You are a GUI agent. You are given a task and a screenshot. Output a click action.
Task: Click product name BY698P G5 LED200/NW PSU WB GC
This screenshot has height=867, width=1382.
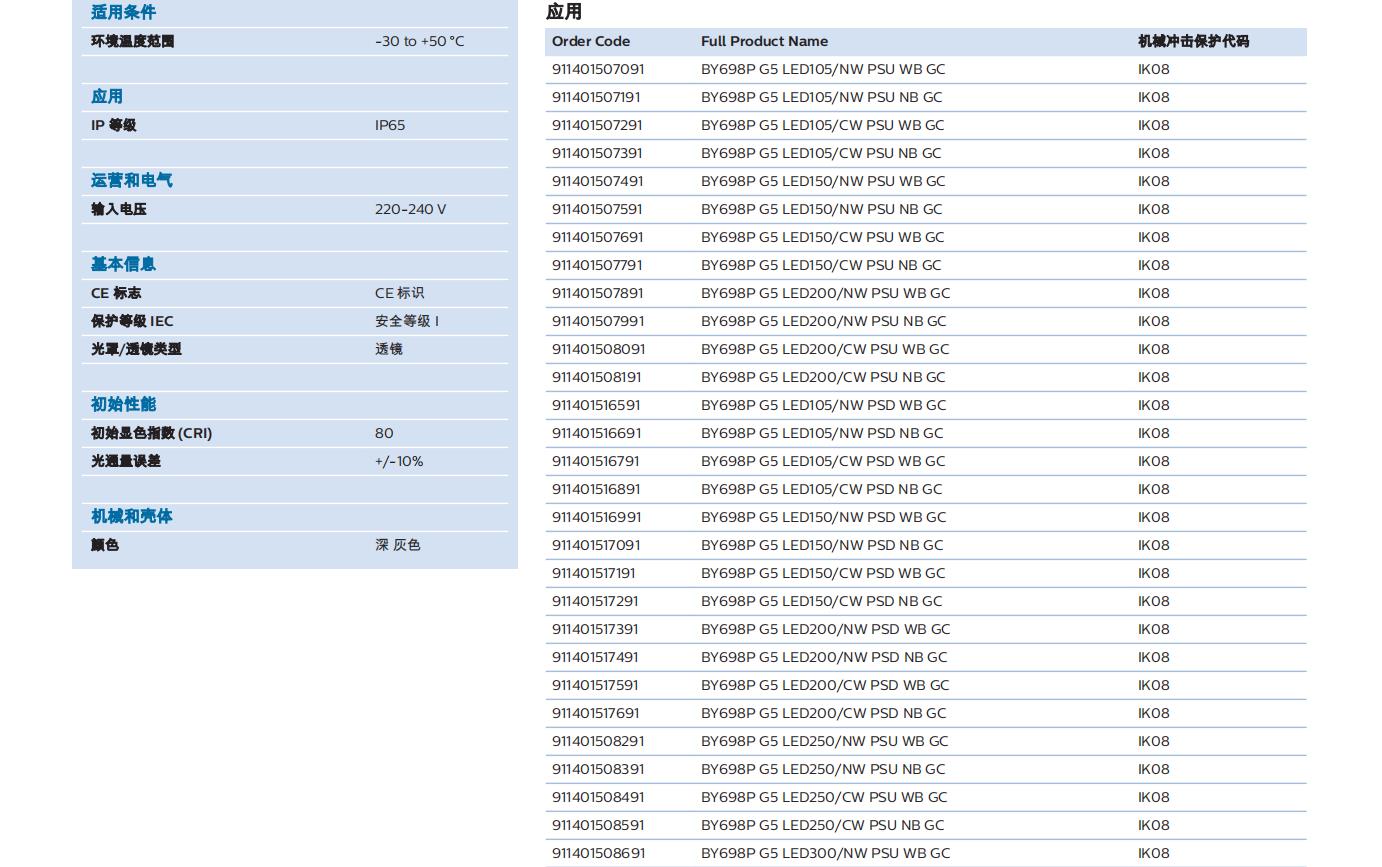coord(826,293)
